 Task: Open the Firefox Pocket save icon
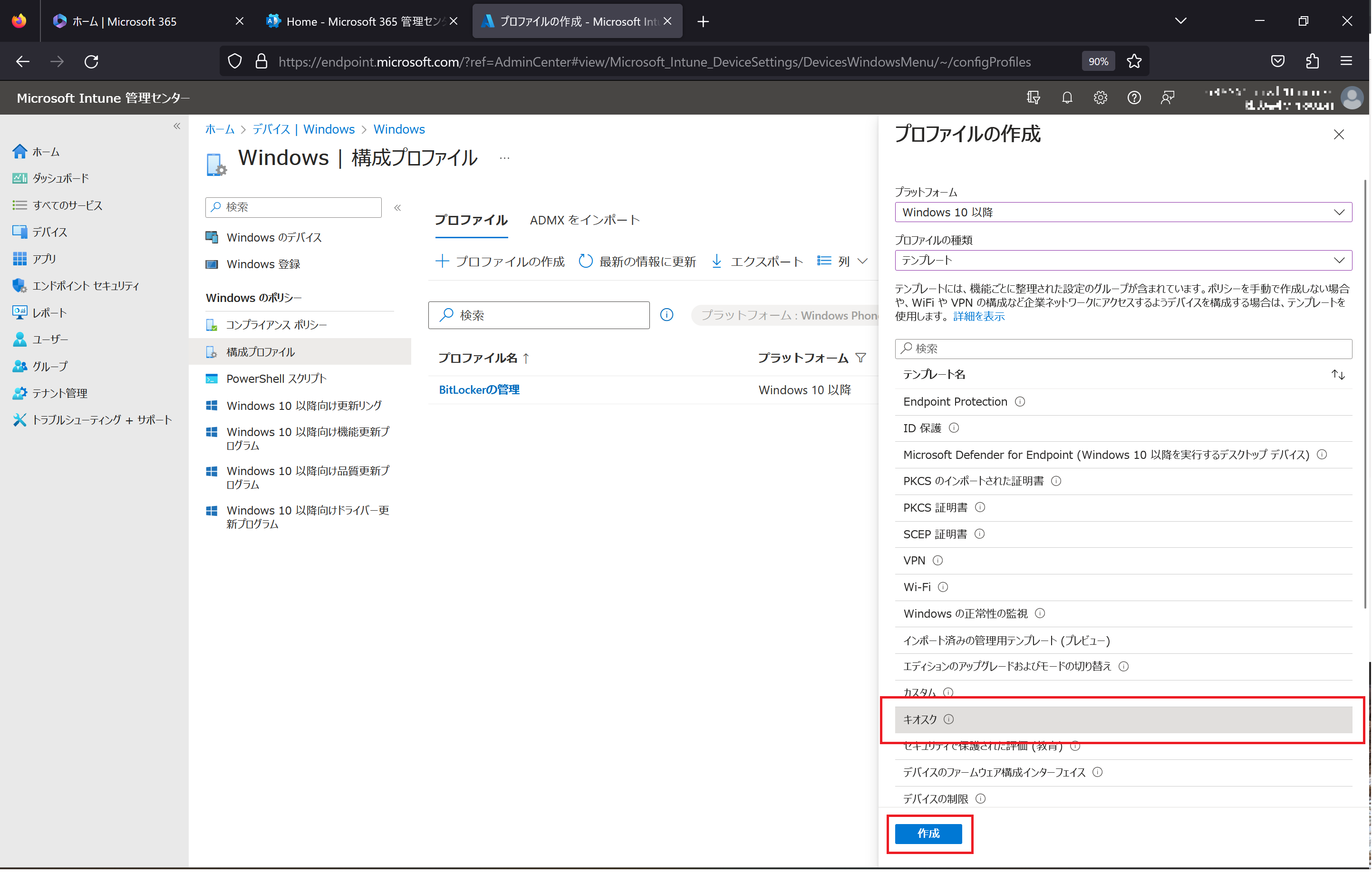tap(1278, 61)
